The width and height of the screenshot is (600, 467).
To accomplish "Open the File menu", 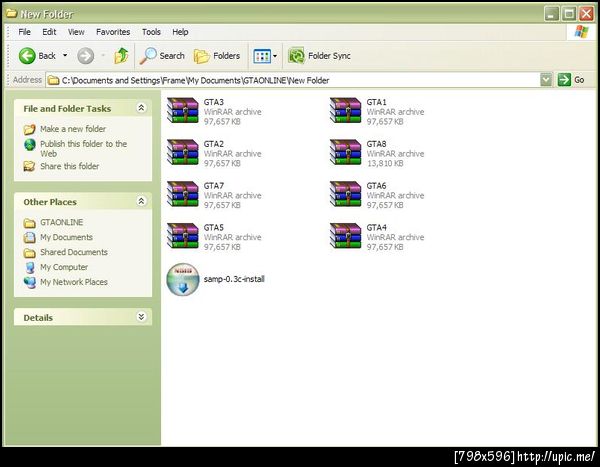I will pyautogui.click(x=24, y=32).
